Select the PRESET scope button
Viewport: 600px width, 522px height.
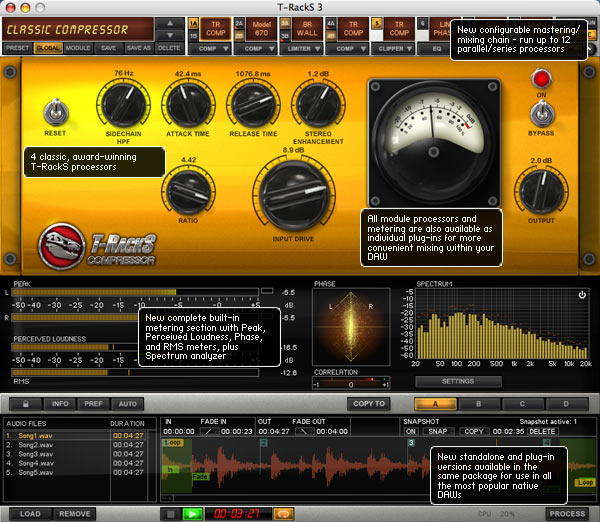(18, 48)
